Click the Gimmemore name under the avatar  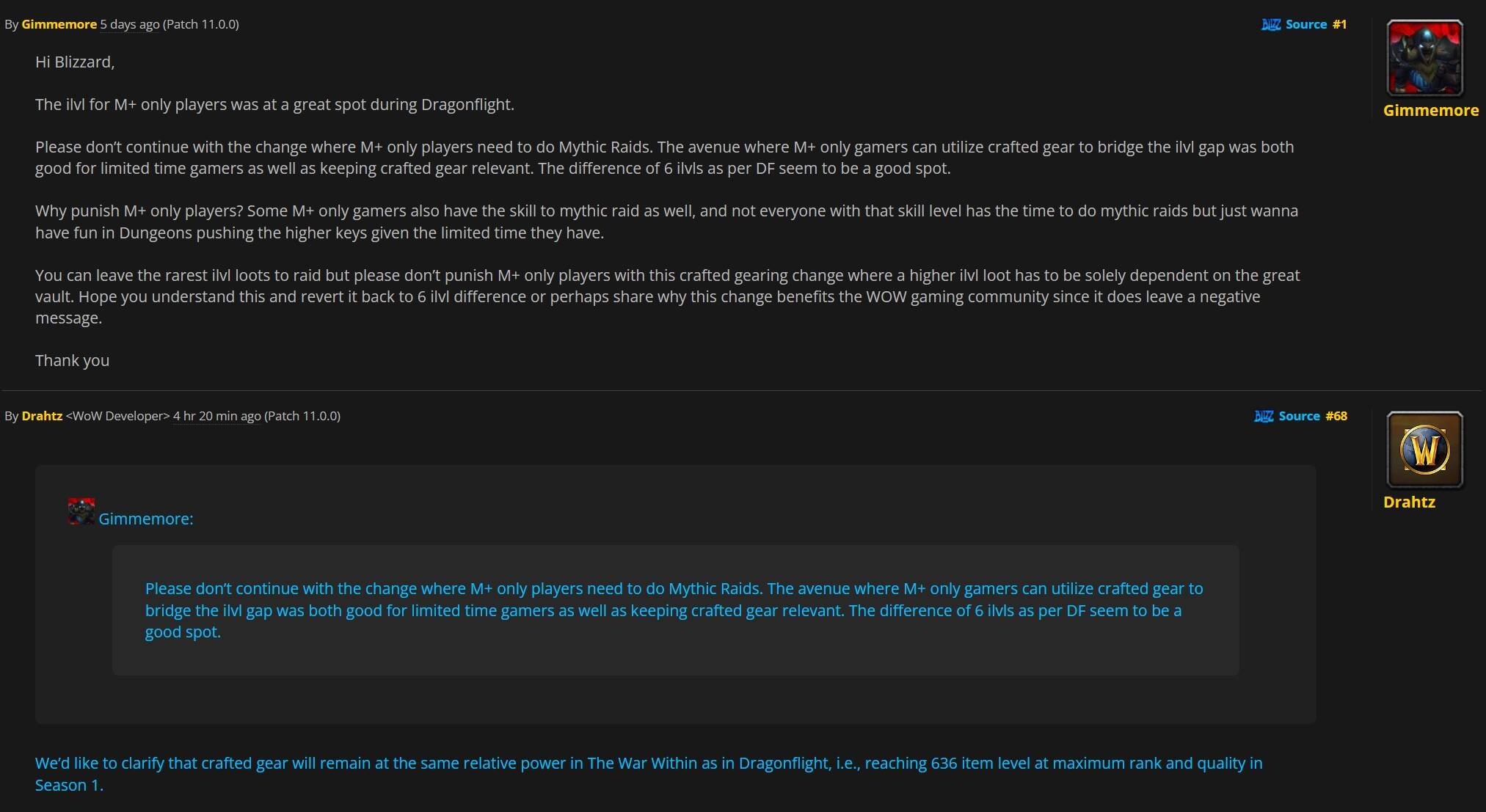1431,111
